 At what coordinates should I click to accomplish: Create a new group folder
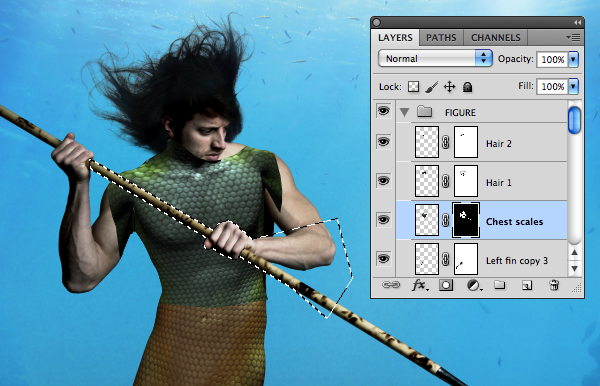[x=499, y=285]
